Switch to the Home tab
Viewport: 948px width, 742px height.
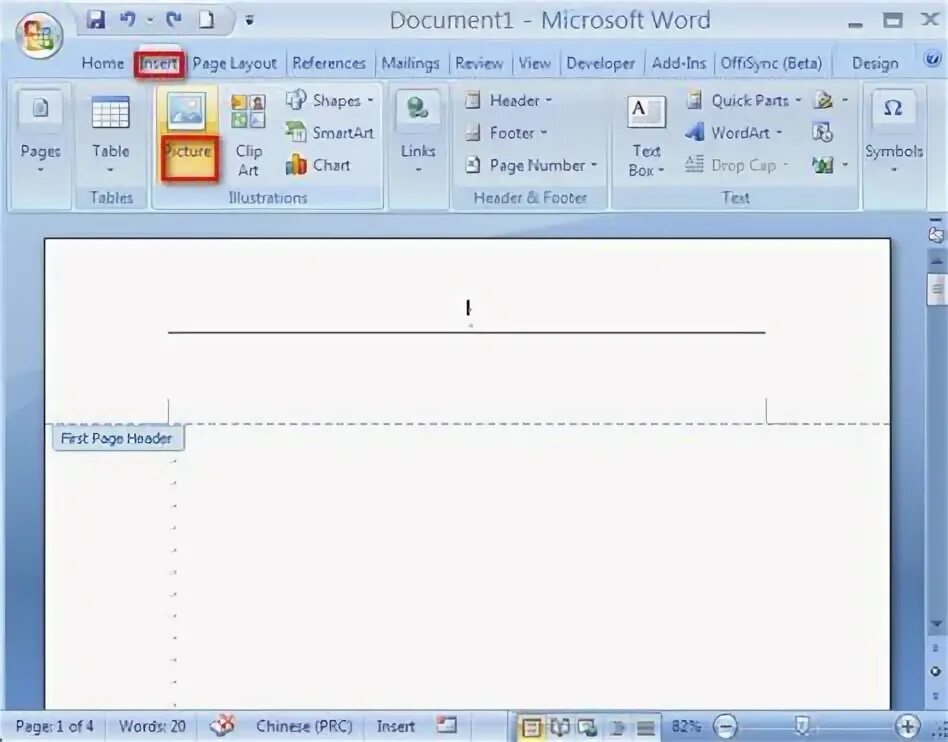point(102,63)
